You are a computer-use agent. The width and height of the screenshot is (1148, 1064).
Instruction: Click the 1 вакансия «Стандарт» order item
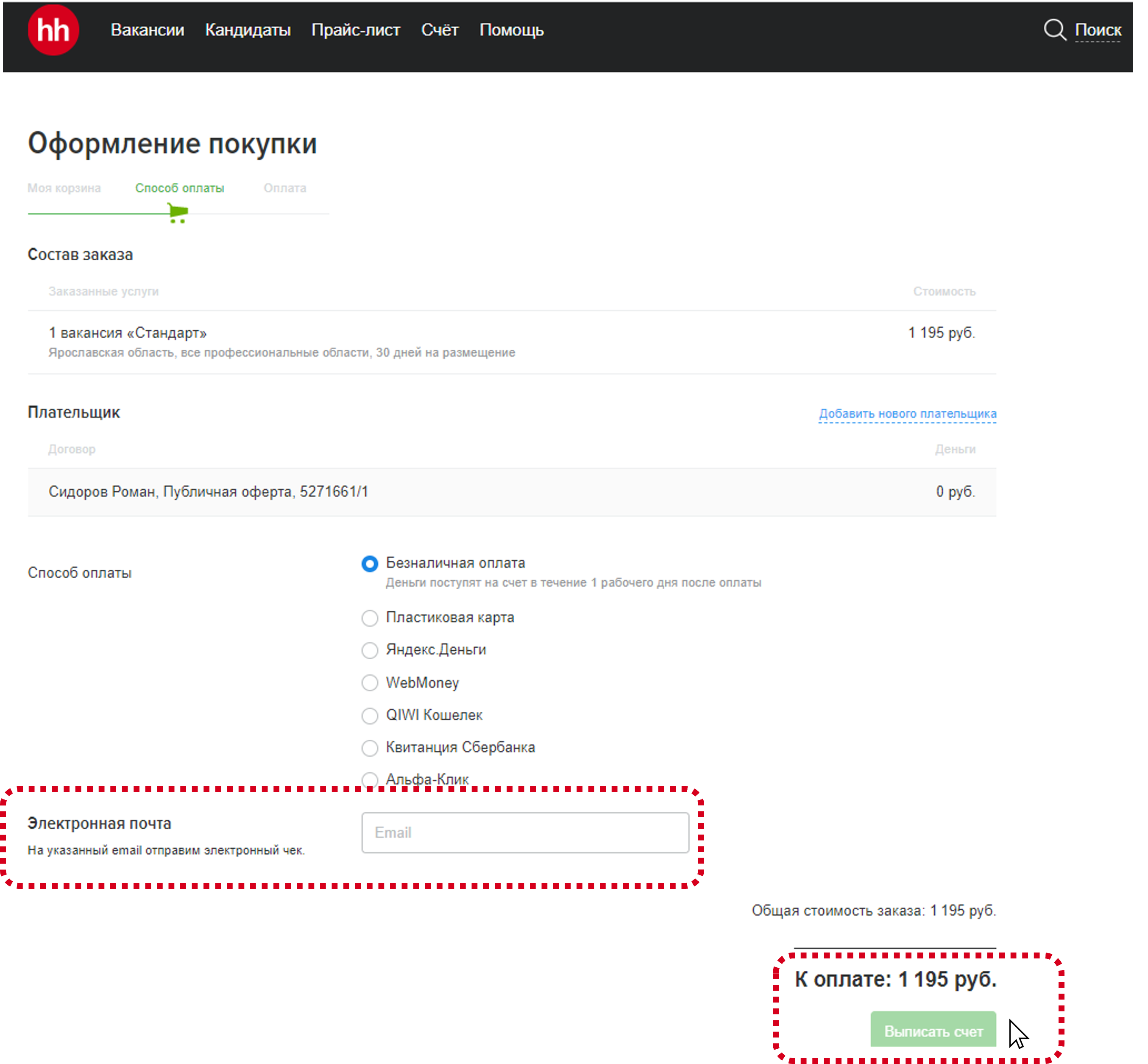pyautogui.click(x=127, y=333)
